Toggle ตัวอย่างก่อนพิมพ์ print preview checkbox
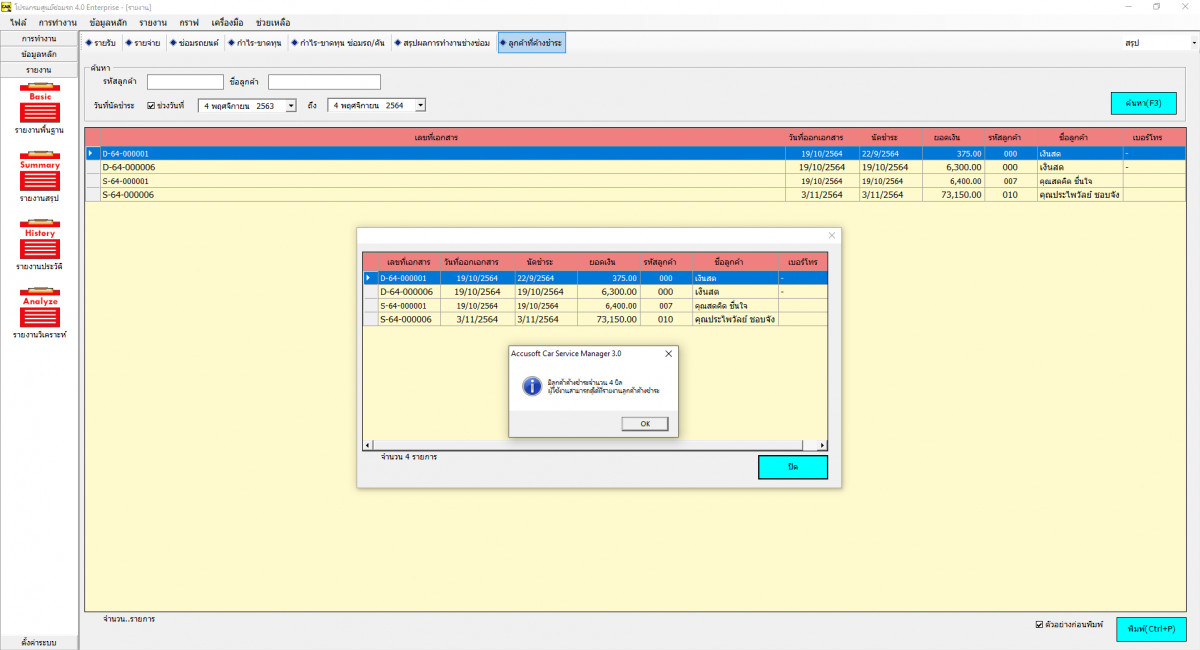Image resolution: width=1200 pixels, height=650 pixels. tap(1039, 625)
